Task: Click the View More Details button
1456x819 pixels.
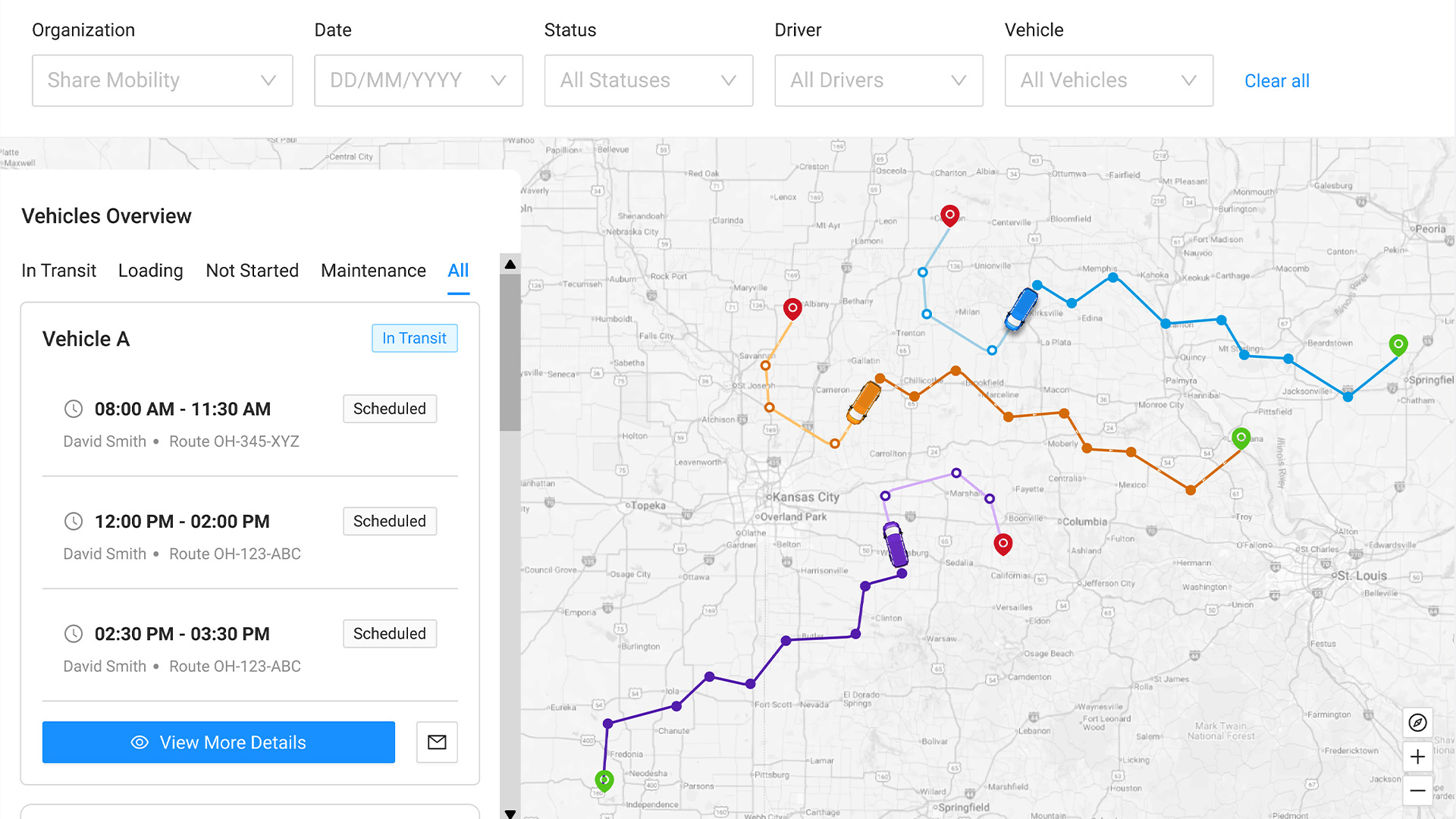Action: [x=218, y=742]
